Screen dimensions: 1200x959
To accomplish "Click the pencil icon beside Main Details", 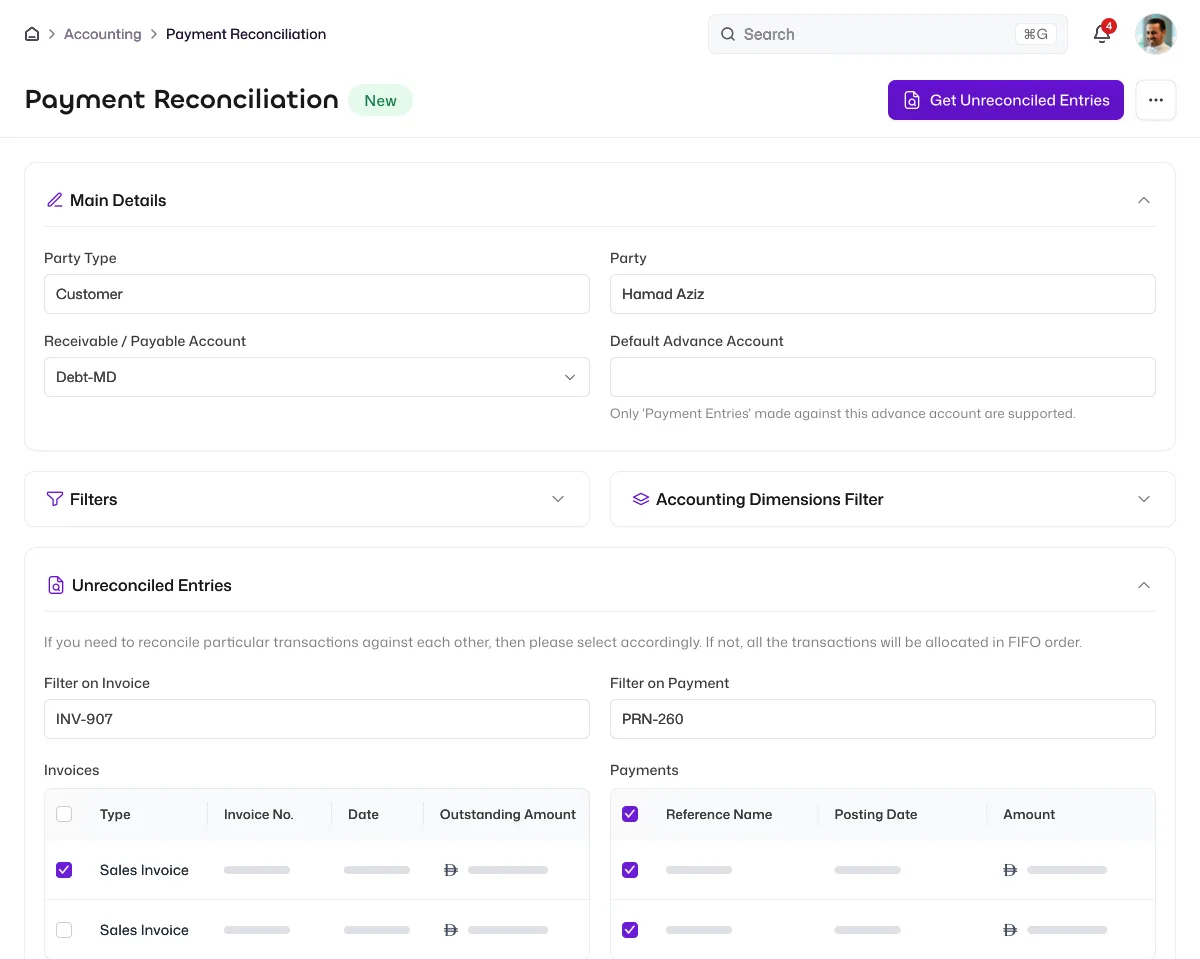I will click(x=55, y=200).
